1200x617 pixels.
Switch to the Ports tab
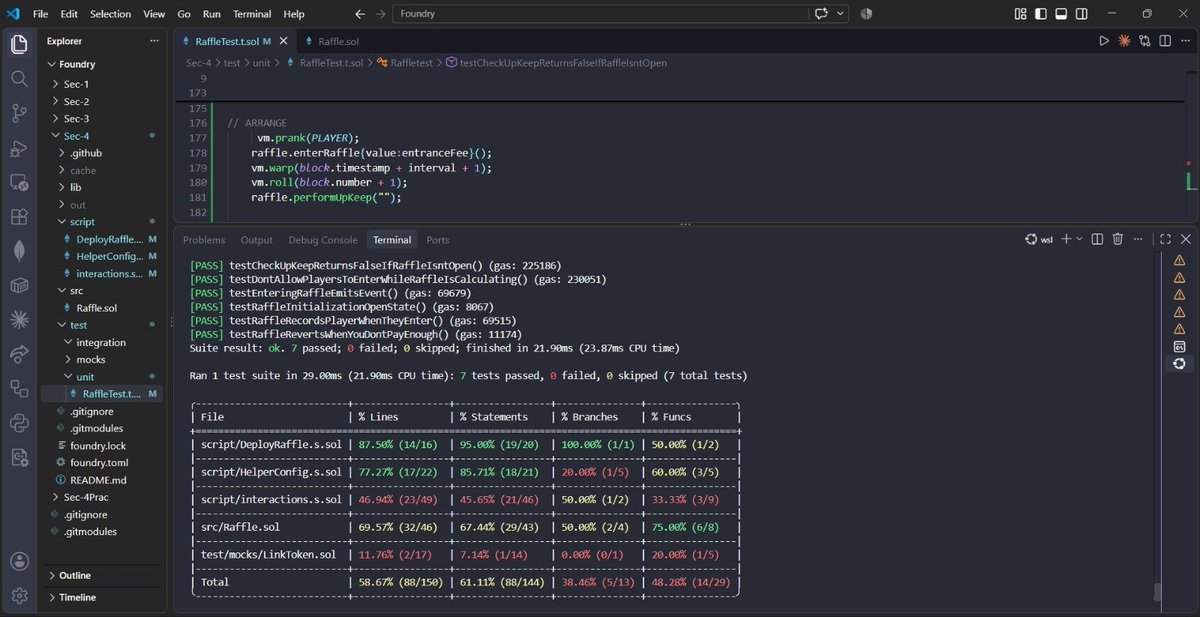[x=438, y=240]
